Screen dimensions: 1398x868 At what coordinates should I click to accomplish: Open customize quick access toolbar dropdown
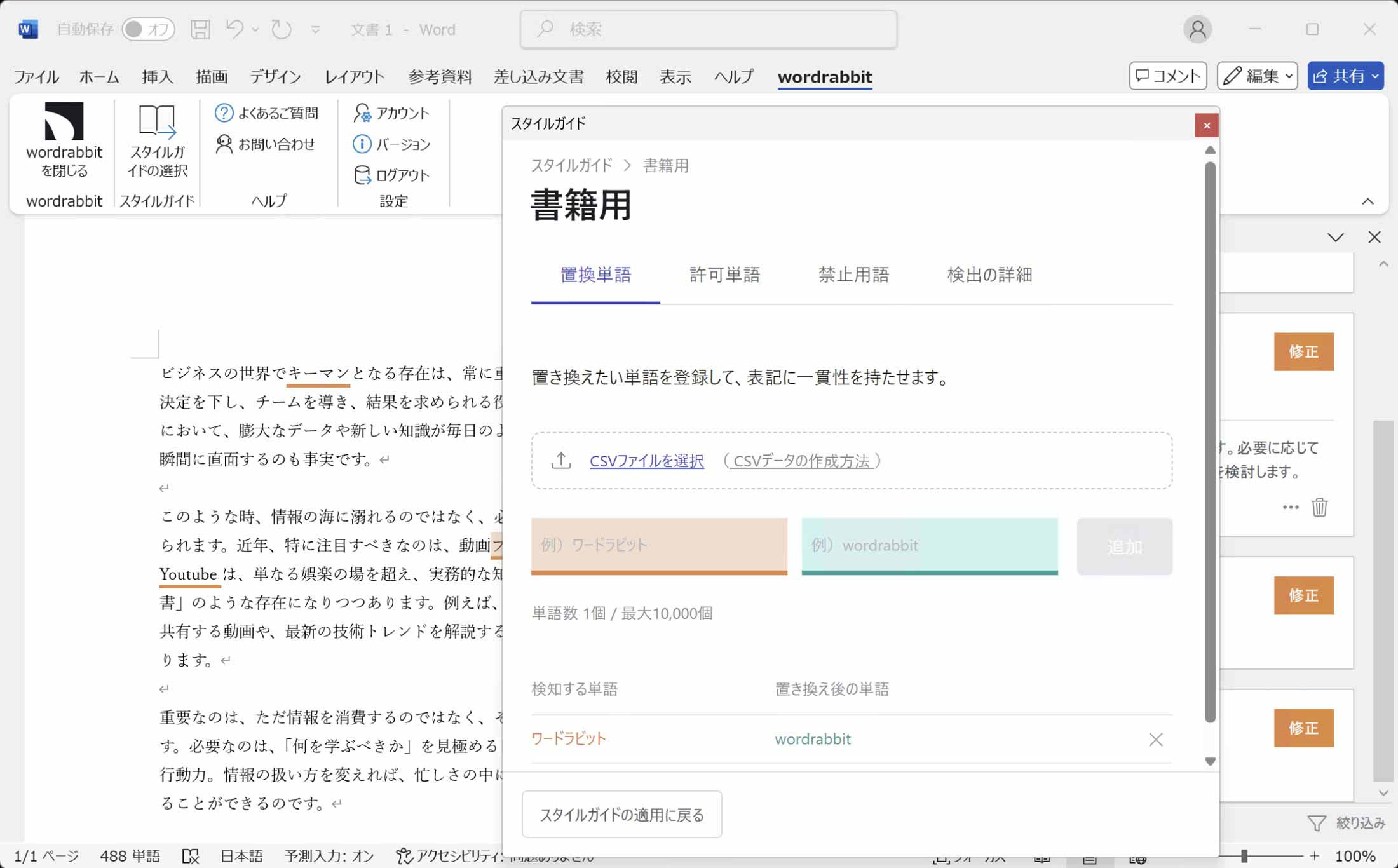coord(315,29)
